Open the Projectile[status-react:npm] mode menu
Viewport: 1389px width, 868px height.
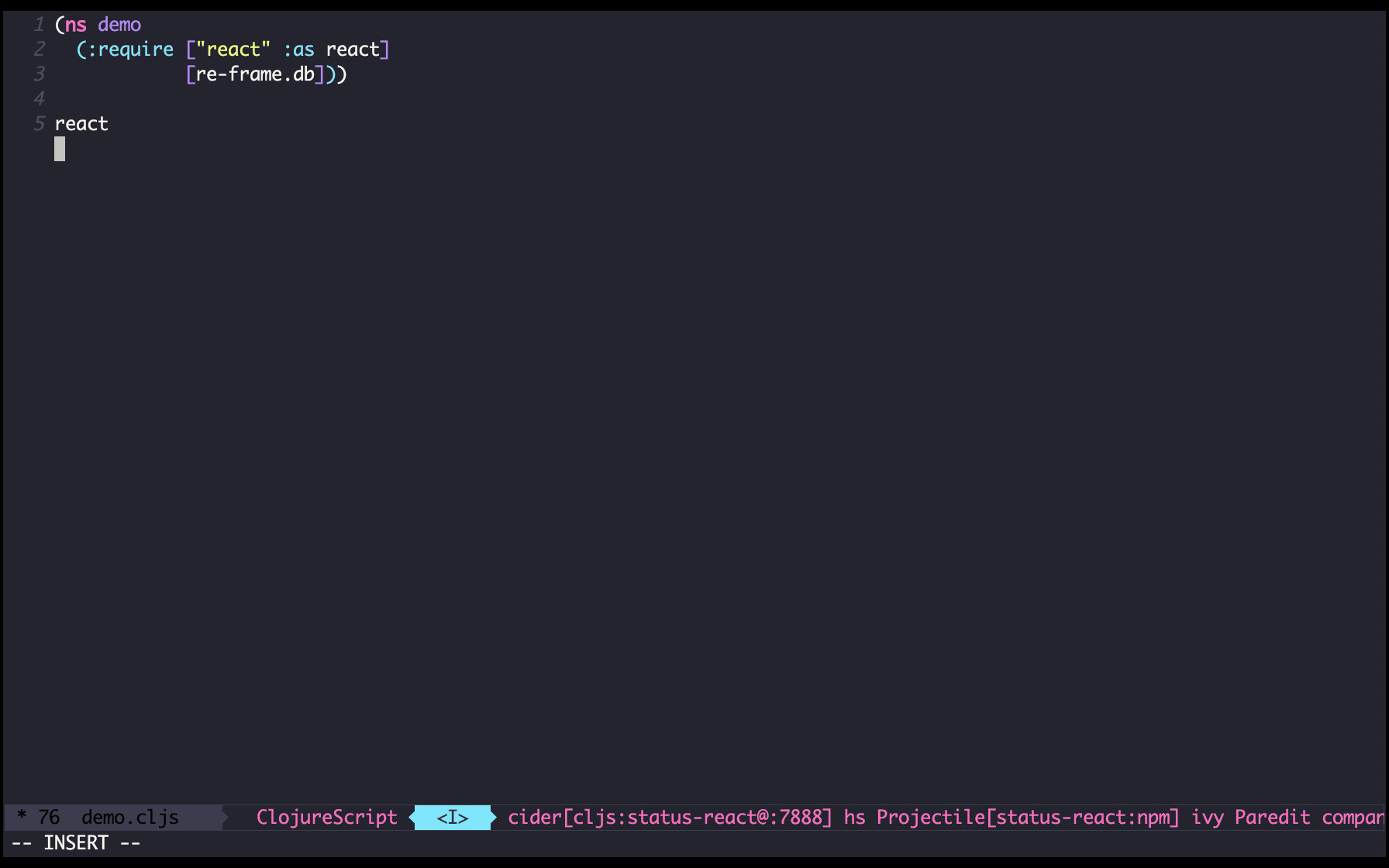1028,818
